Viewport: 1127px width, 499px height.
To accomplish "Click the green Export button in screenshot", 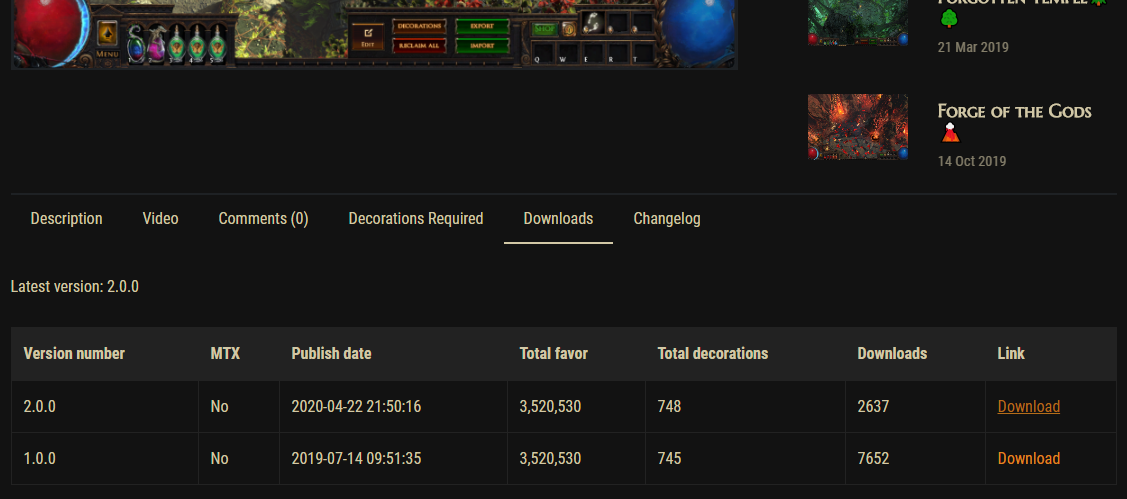I will click(x=482, y=27).
